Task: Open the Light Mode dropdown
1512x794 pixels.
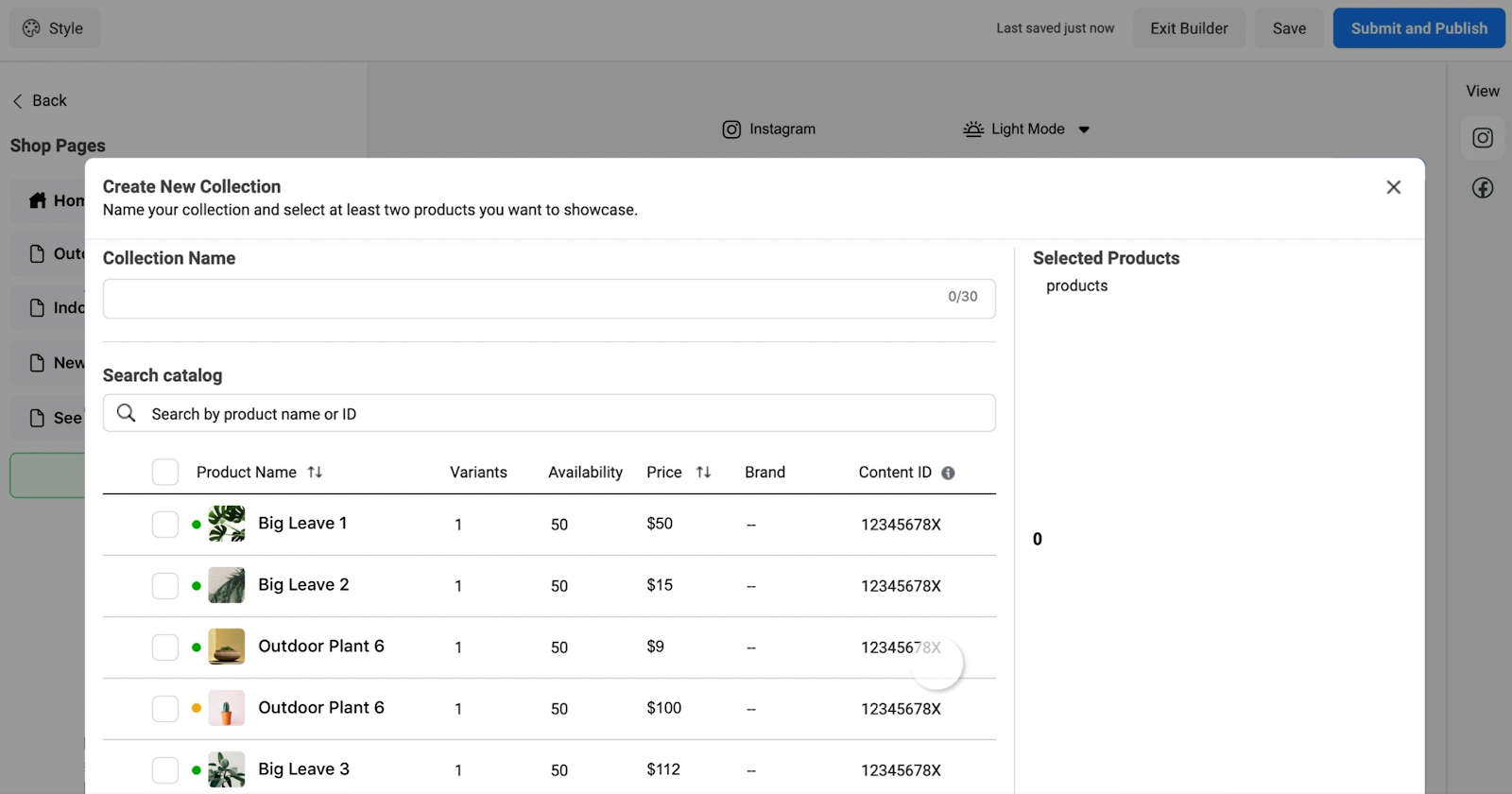Action: click(x=1083, y=129)
